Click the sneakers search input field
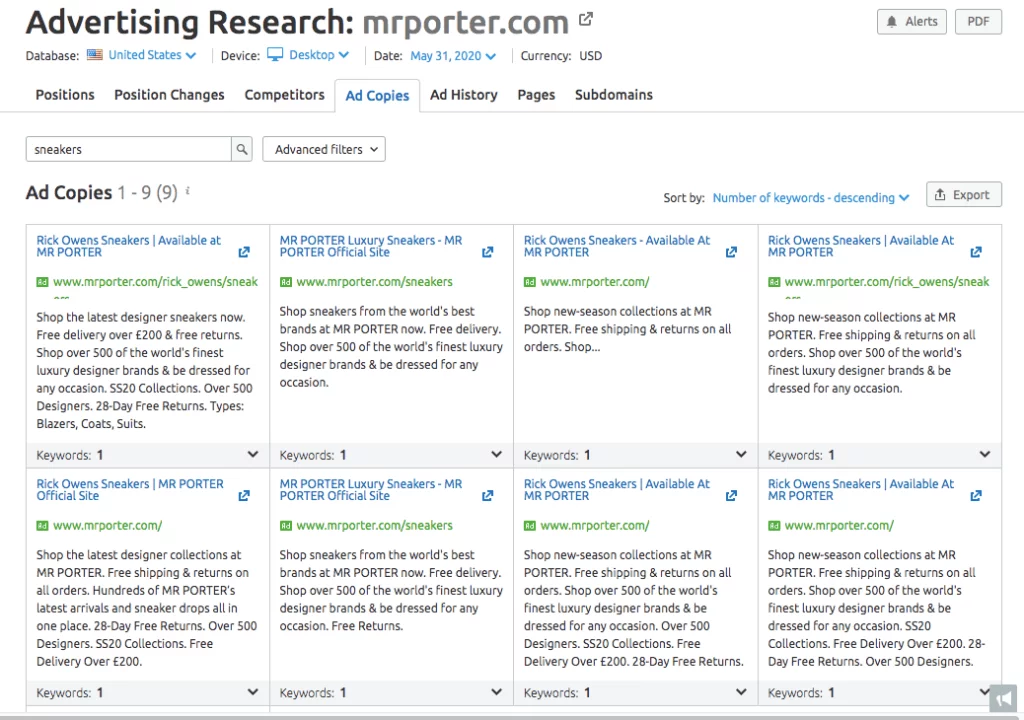 click(129, 149)
